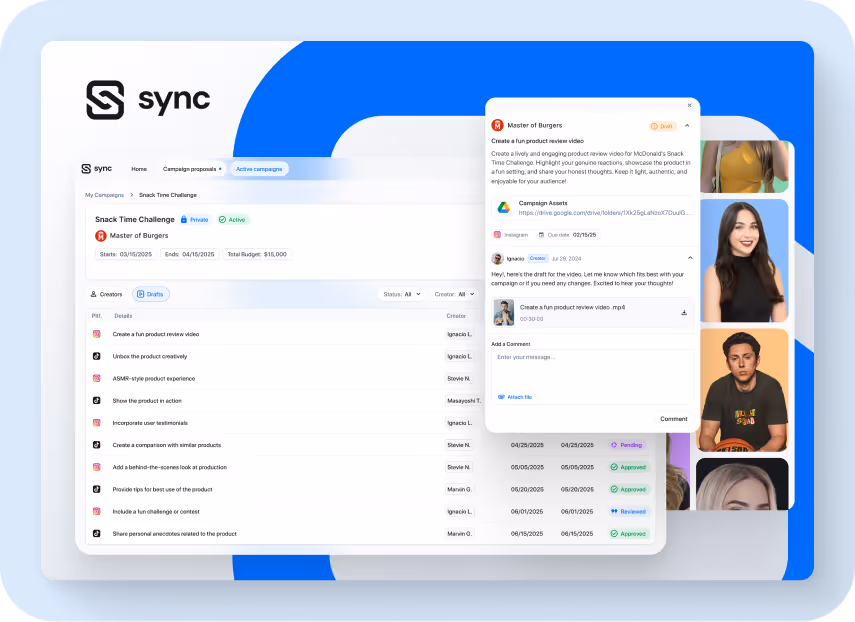Click the 'ASMR-style product experience' row text
The image size is (855, 622).
pyautogui.click(x=154, y=378)
